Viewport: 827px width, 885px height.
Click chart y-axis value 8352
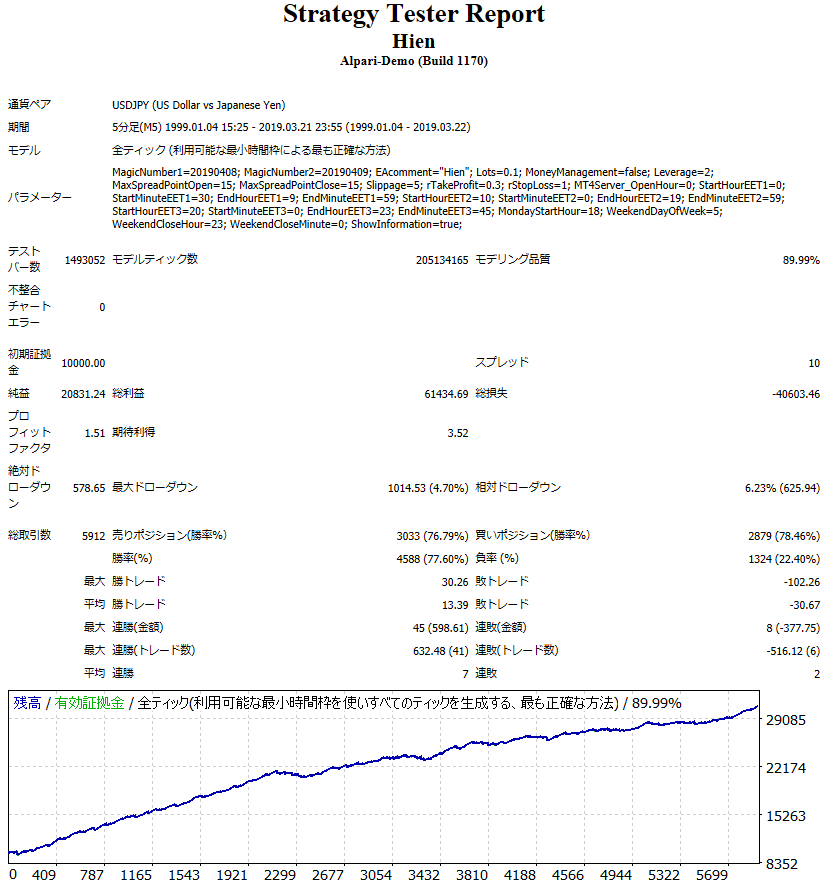click(x=782, y=864)
